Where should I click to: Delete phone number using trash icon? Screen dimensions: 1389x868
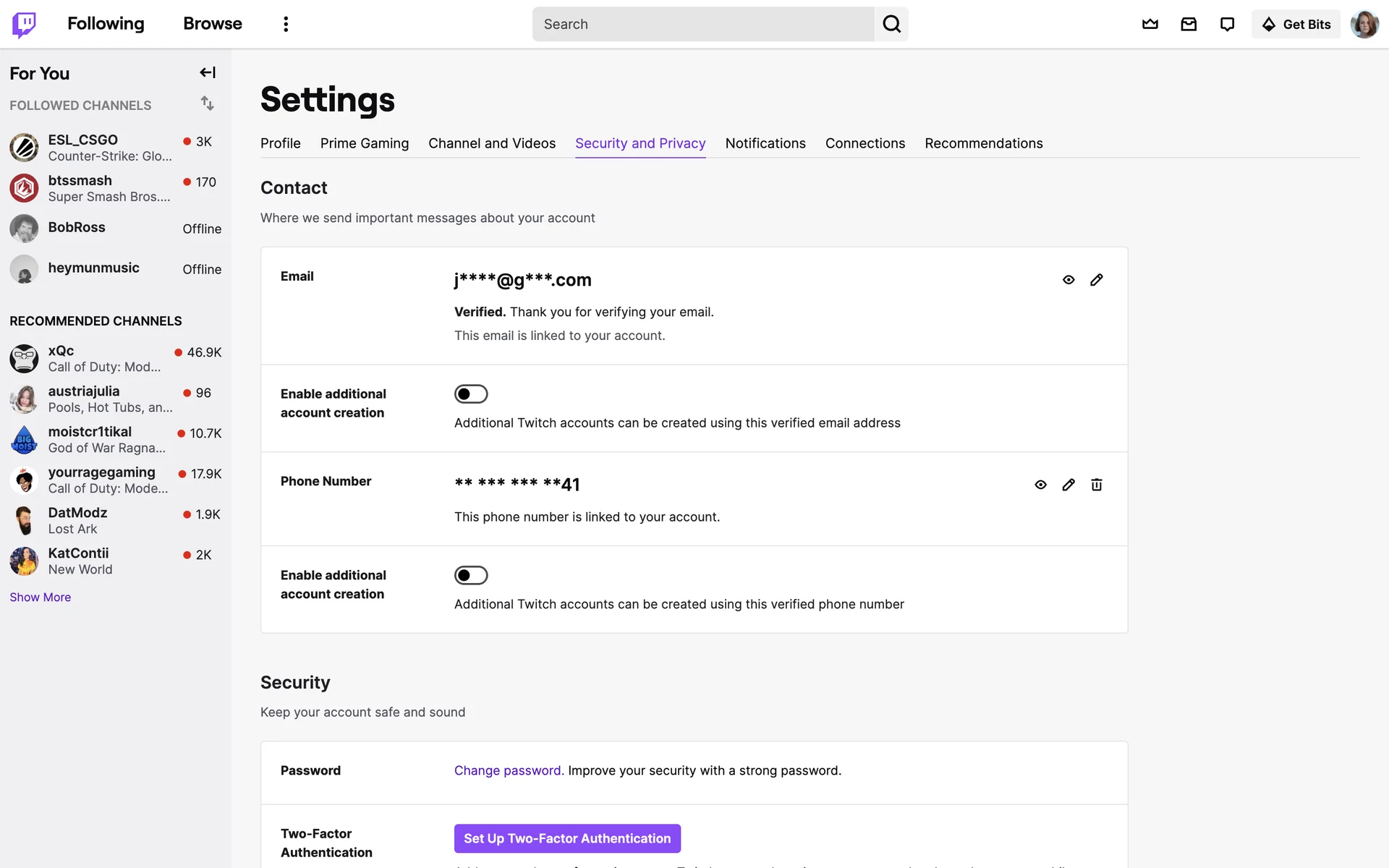(1097, 485)
